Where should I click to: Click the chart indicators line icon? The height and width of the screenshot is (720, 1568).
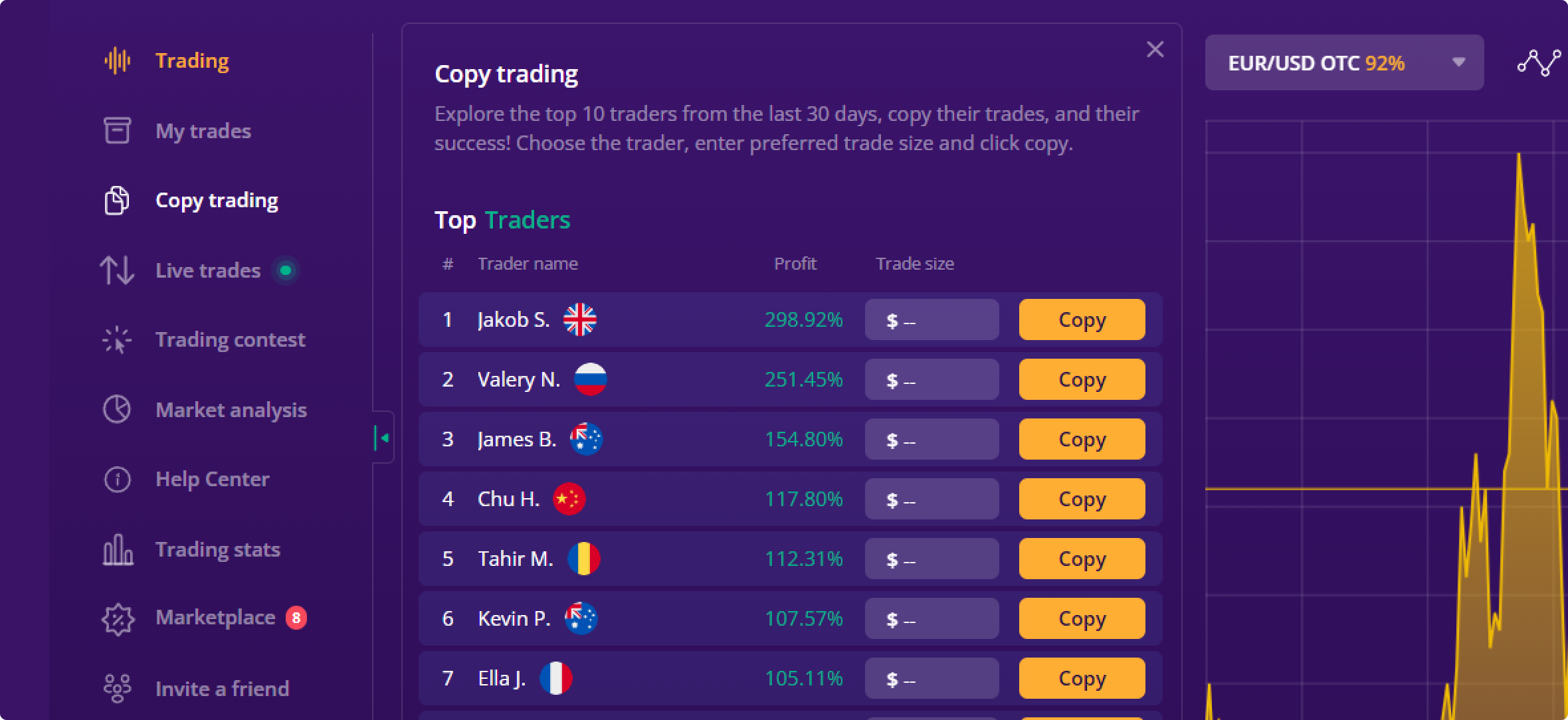(x=1539, y=62)
